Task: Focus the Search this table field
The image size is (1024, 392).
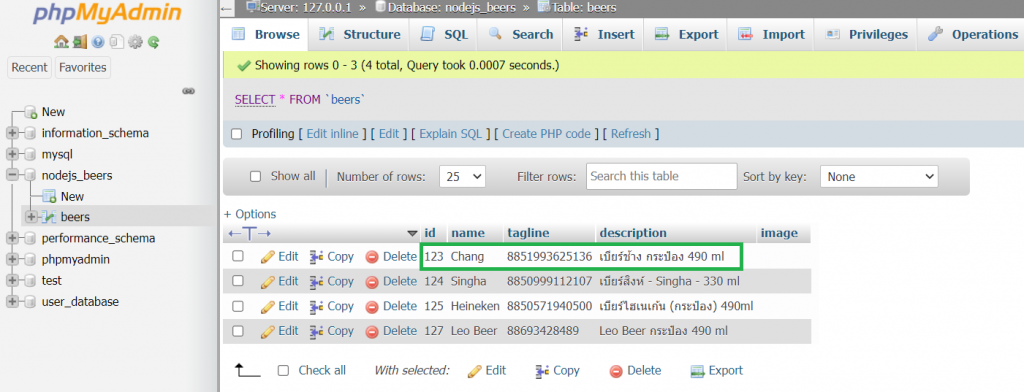Action: tap(662, 176)
